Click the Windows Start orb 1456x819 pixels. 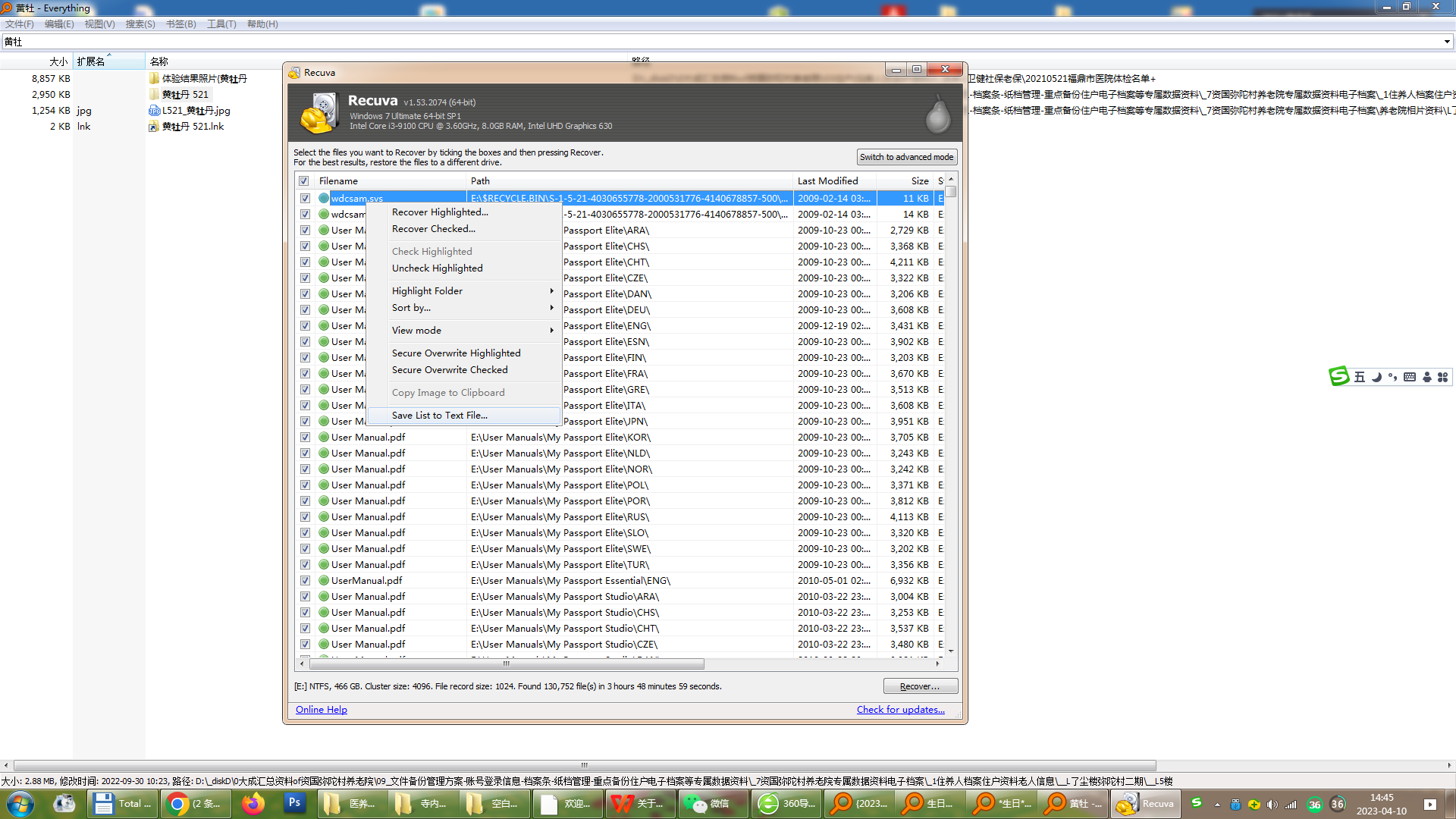20,804
